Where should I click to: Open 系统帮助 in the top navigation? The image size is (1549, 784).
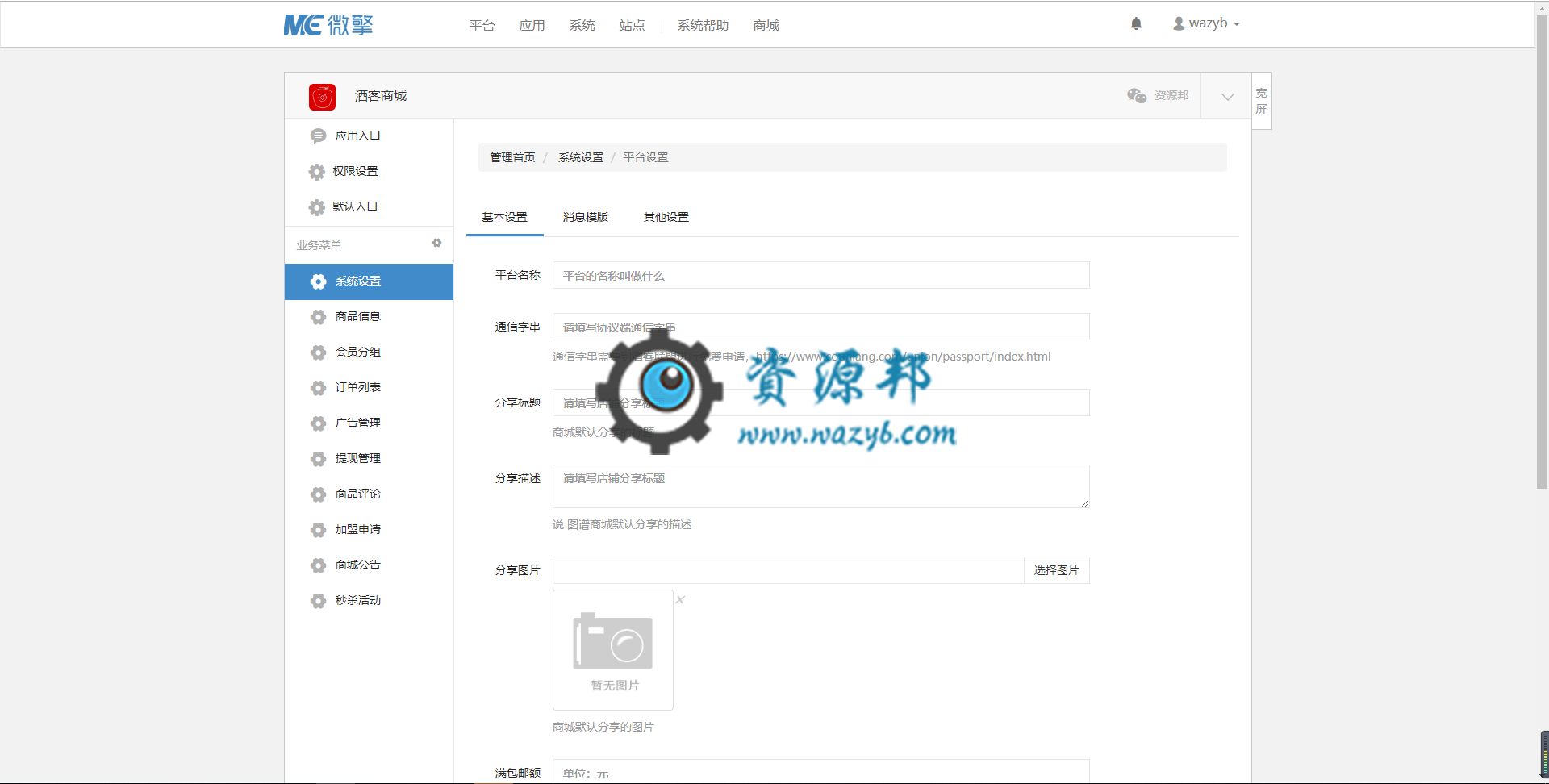703,25
